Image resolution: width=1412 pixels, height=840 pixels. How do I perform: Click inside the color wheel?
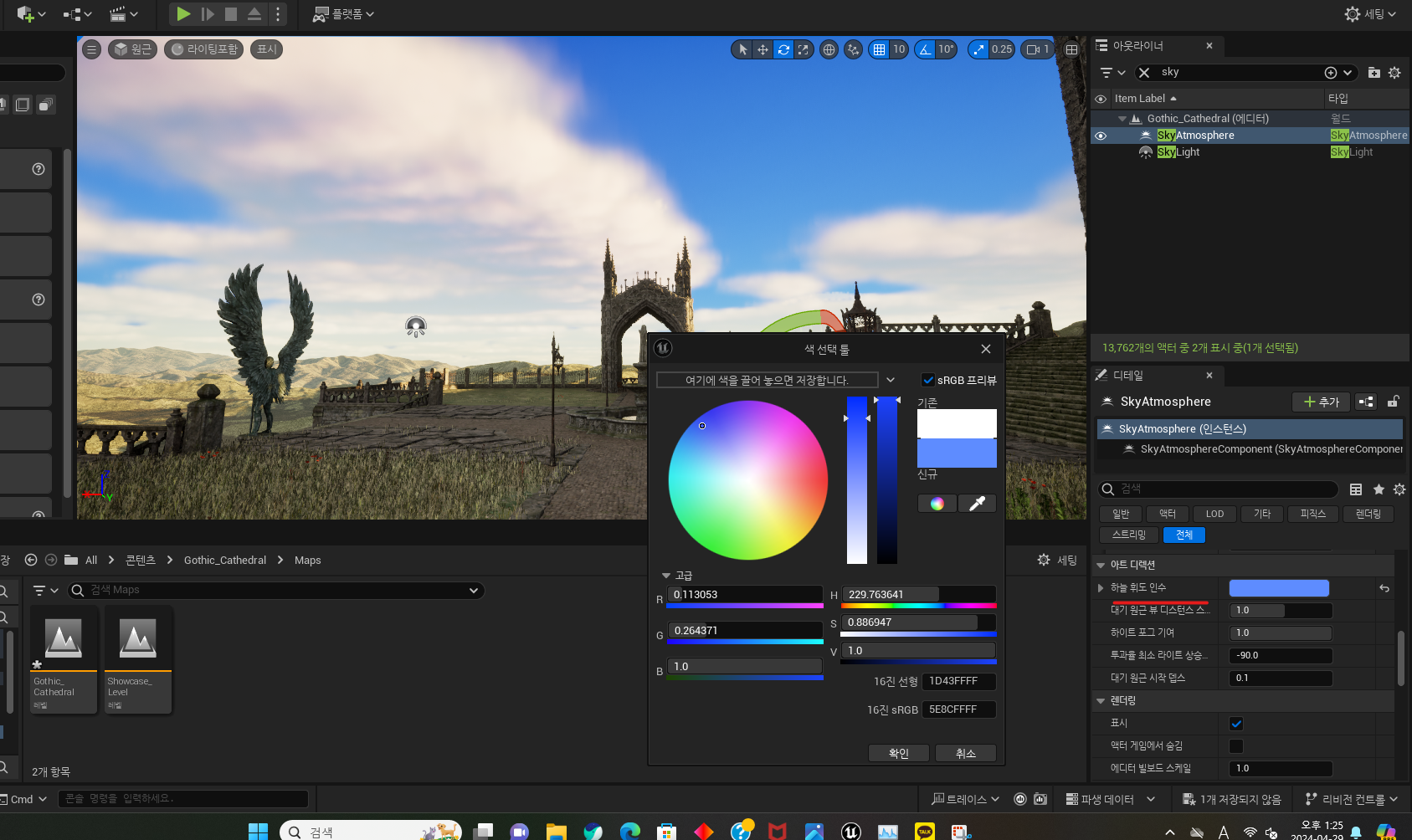tap(748, 480)
